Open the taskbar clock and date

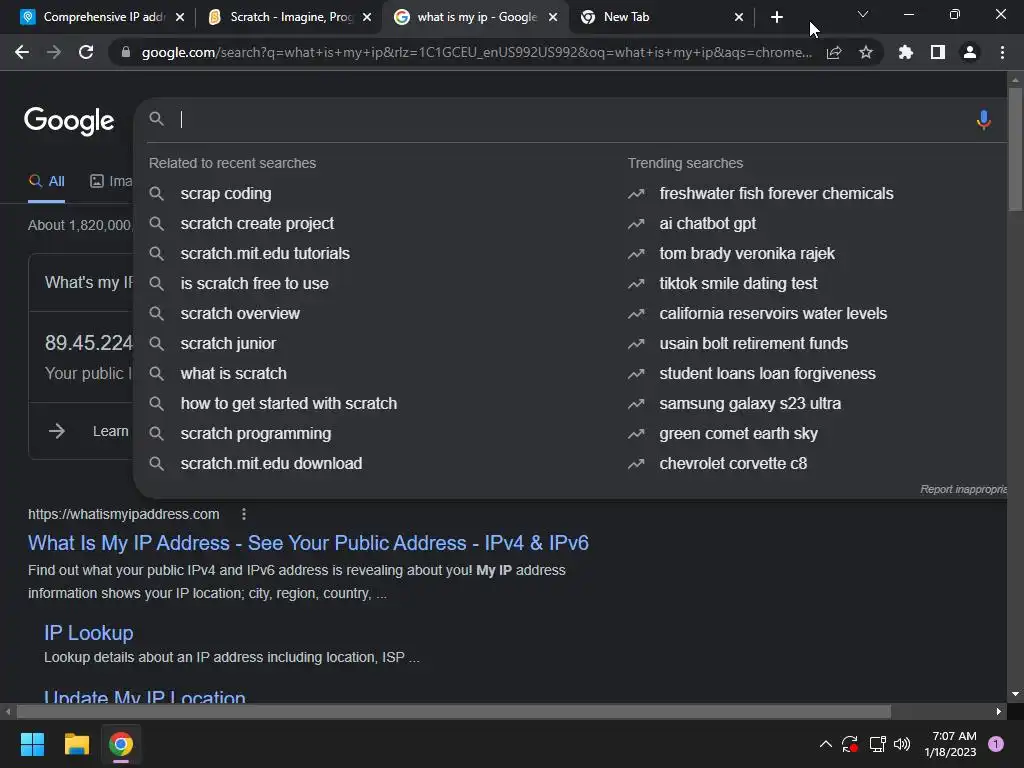click(x=950, y=744)
